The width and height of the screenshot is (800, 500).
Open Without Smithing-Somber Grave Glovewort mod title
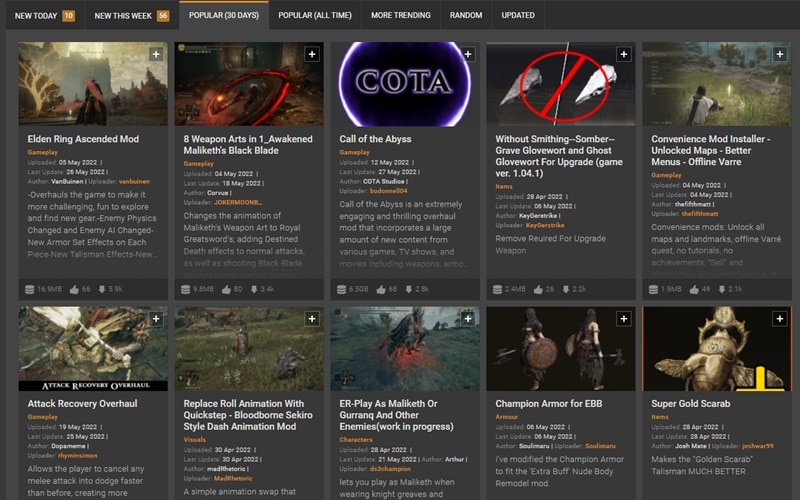559,156
